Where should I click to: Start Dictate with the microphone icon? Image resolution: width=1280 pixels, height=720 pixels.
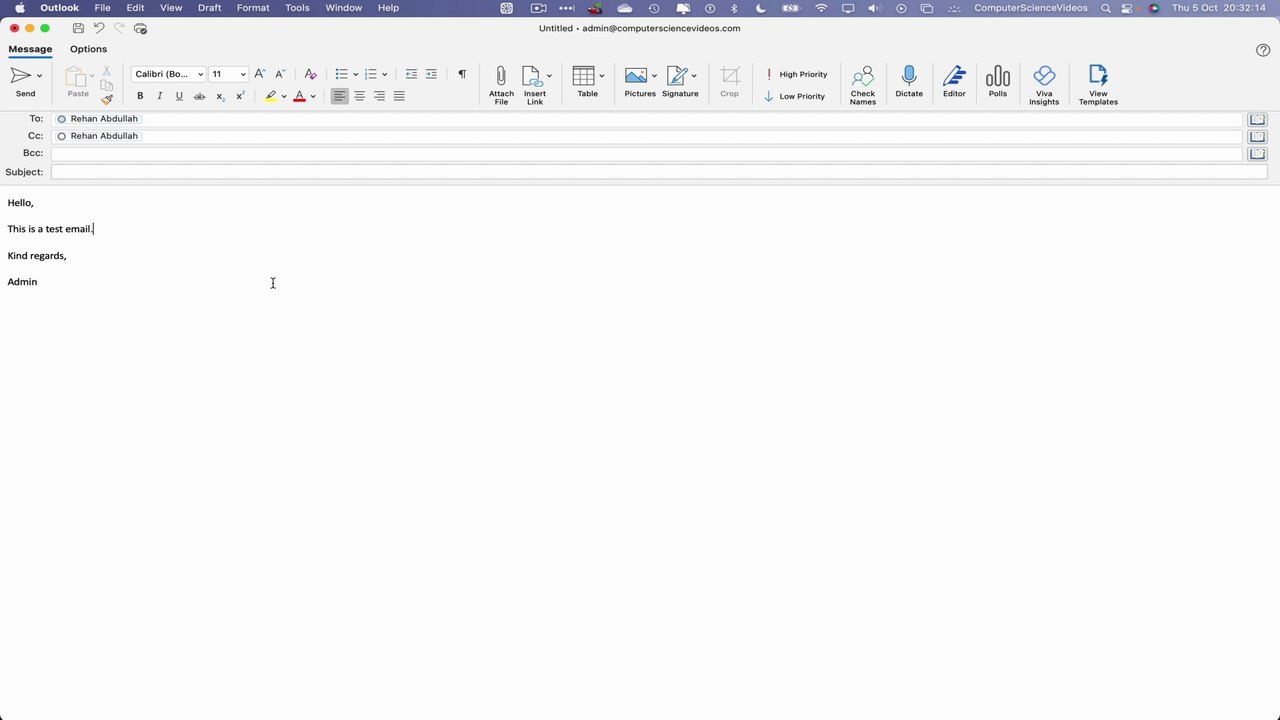tap(909, 82)
